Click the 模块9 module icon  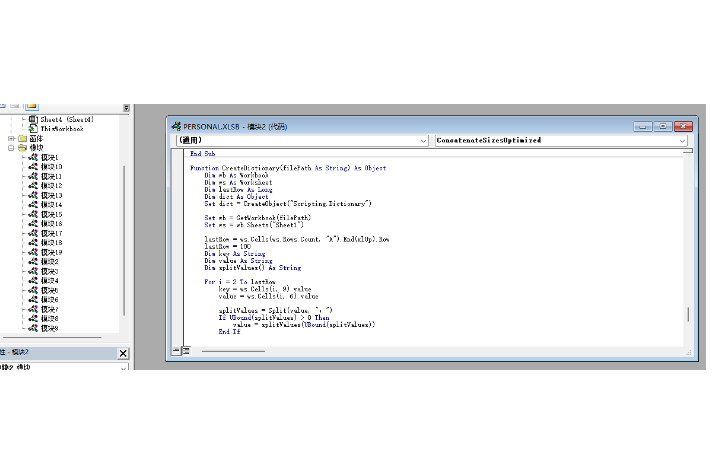pyautogui.click(x=33, y=328)
